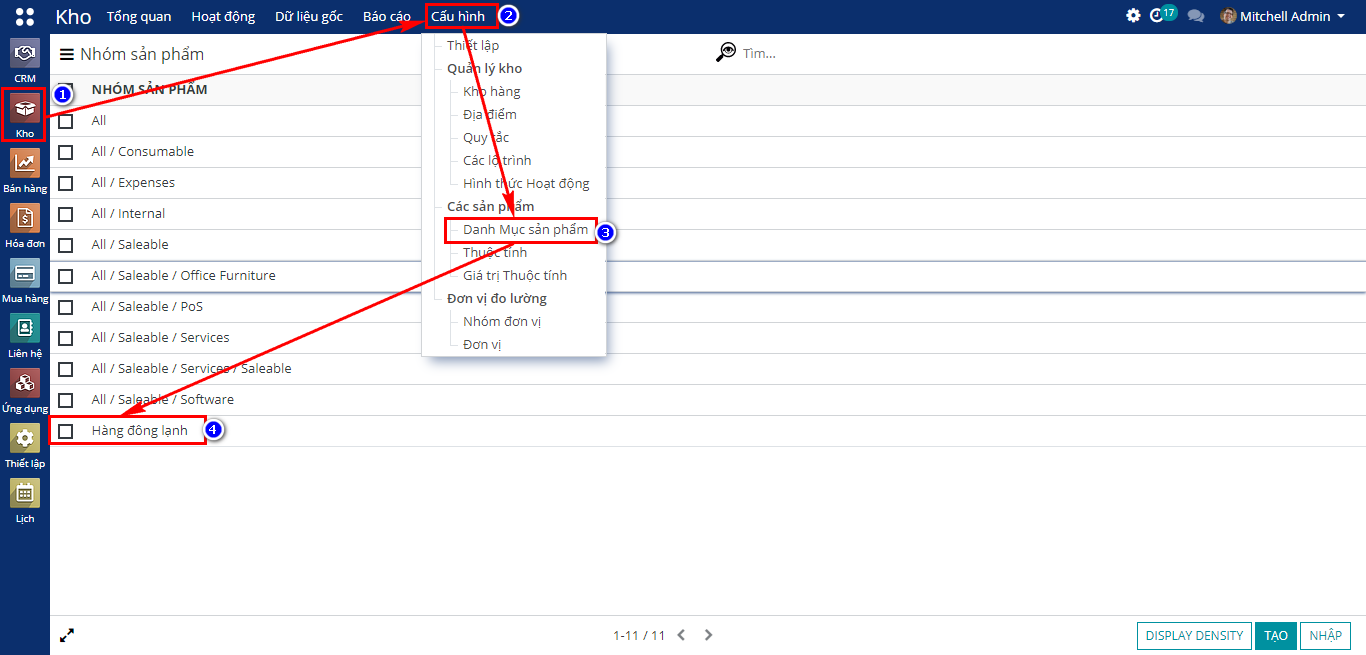Click the DISPLAY DENSITY button
This screenshot has width=1366, height=655.
click(1194, 636)
